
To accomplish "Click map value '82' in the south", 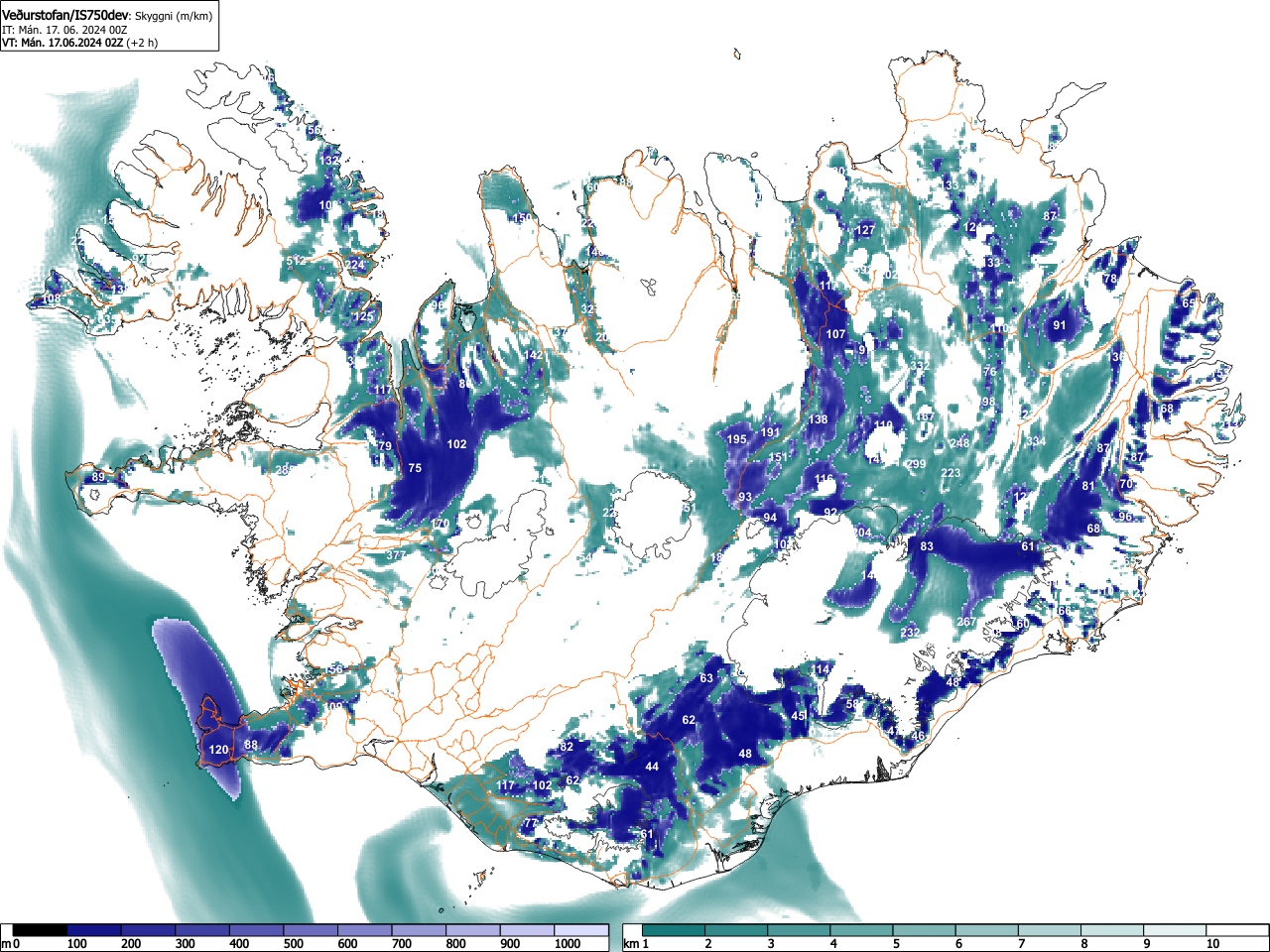I will pos(567,747).
